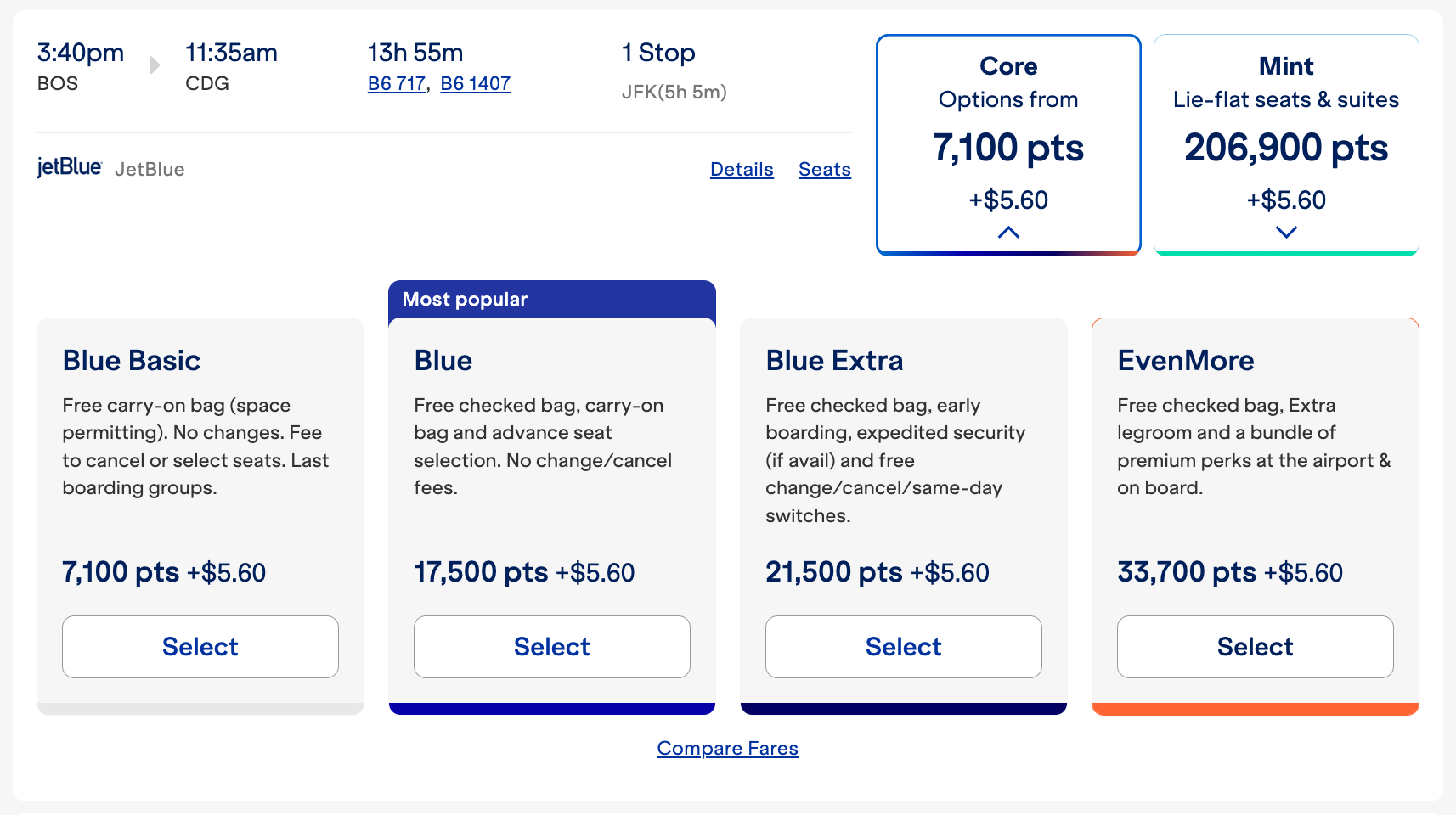Expand the Mint fare card chevron

(1285, 231)
